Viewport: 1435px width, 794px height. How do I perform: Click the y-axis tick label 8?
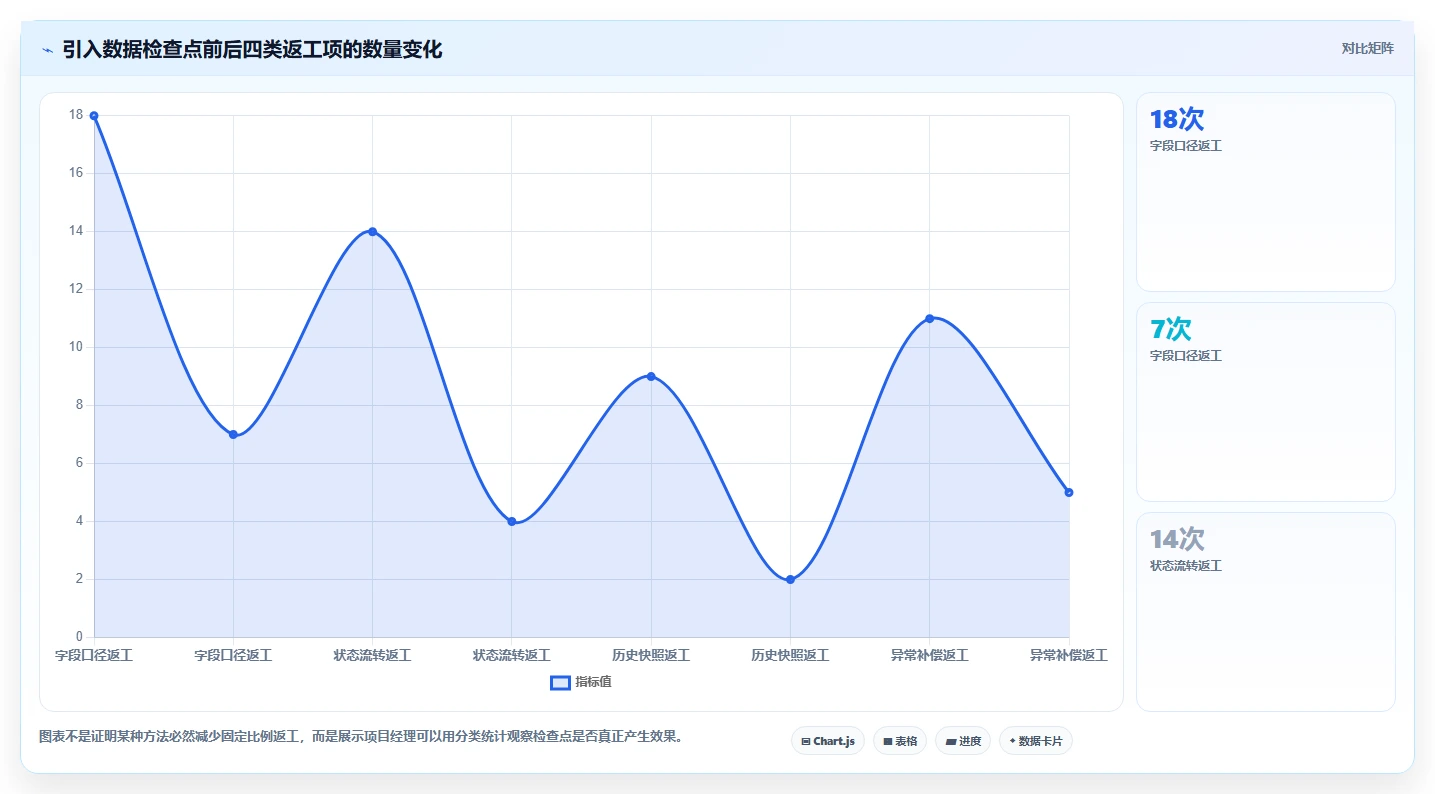click(79, 405)
